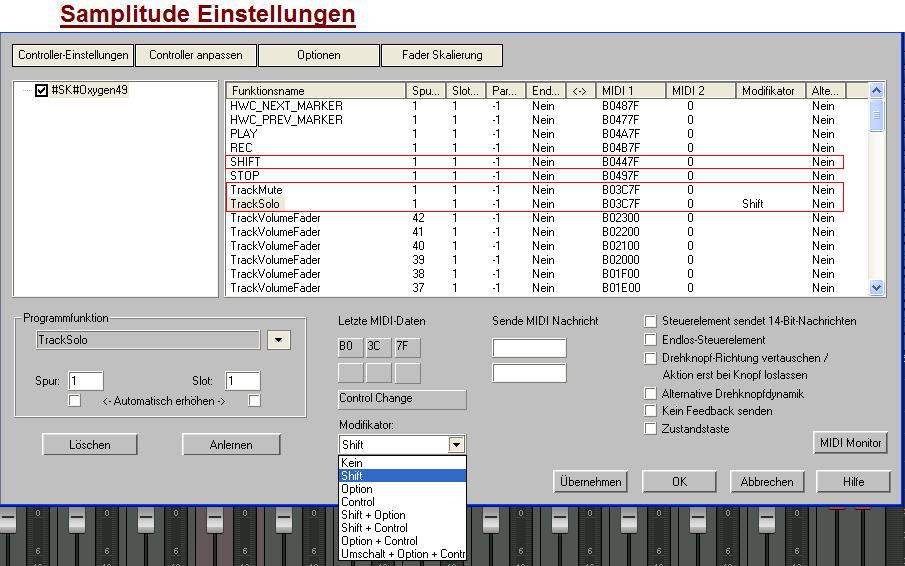Enable automatic increase checkbox for Spur
The width and height of the screenshot is (905, 566).
pos(74,400)
